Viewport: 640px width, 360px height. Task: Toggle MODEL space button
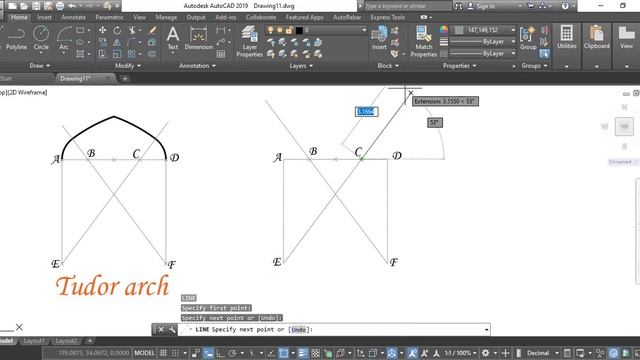click(x=144, y=353)
